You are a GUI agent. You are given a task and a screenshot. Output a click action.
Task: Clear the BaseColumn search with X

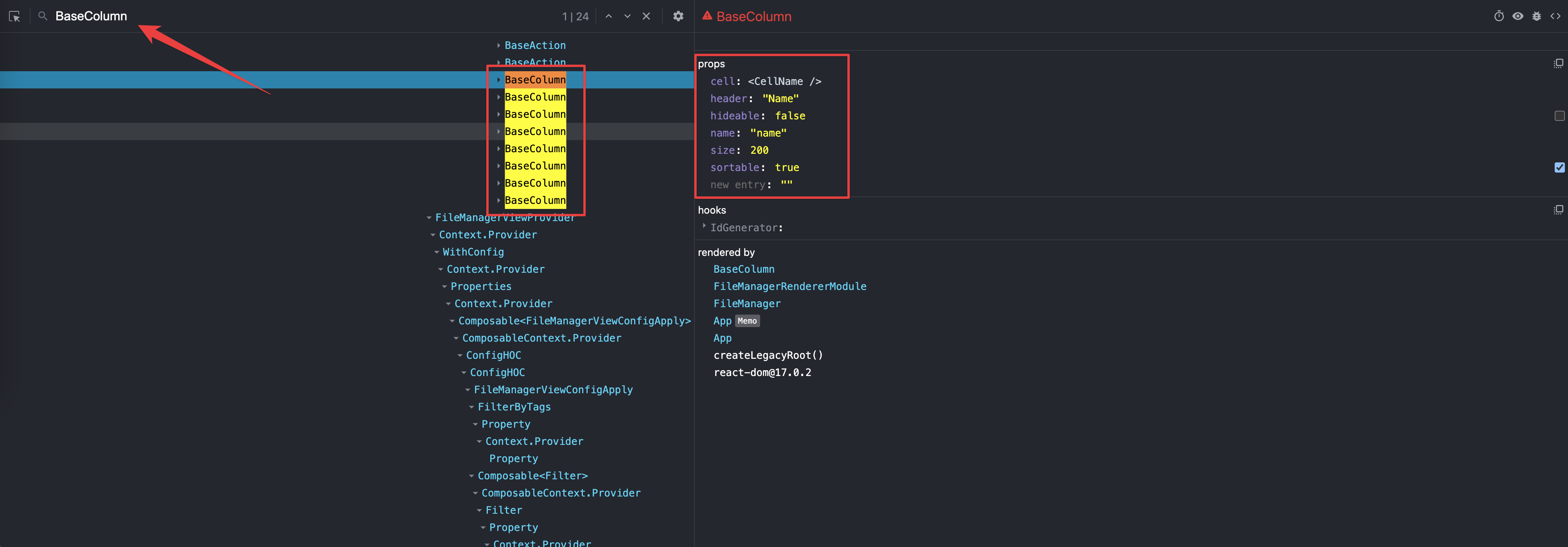click(x=646, y=16)
